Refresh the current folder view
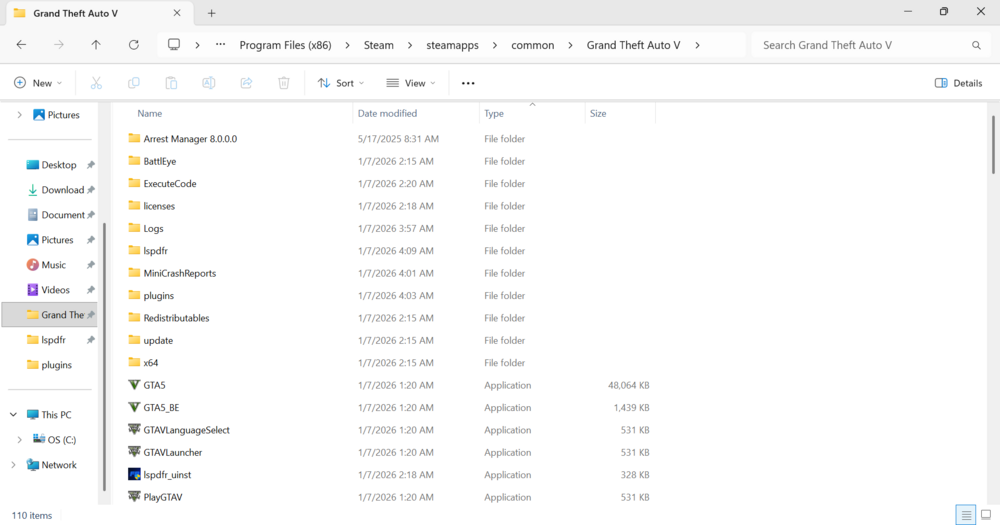This screenshot has width=1000, height=525. pos(133,45)
